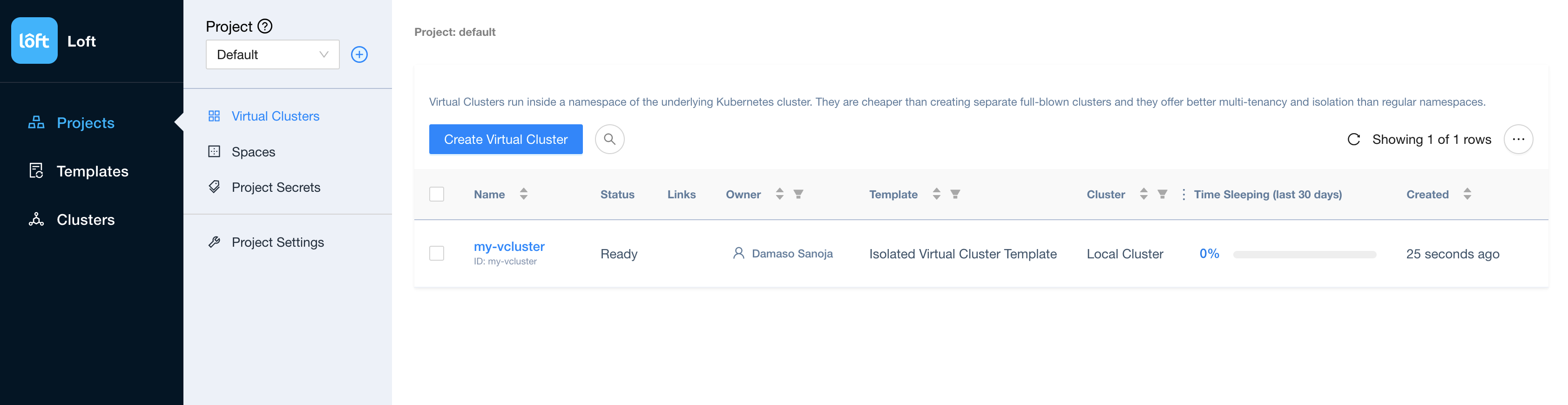Filter the Owner column

[798, 194]
